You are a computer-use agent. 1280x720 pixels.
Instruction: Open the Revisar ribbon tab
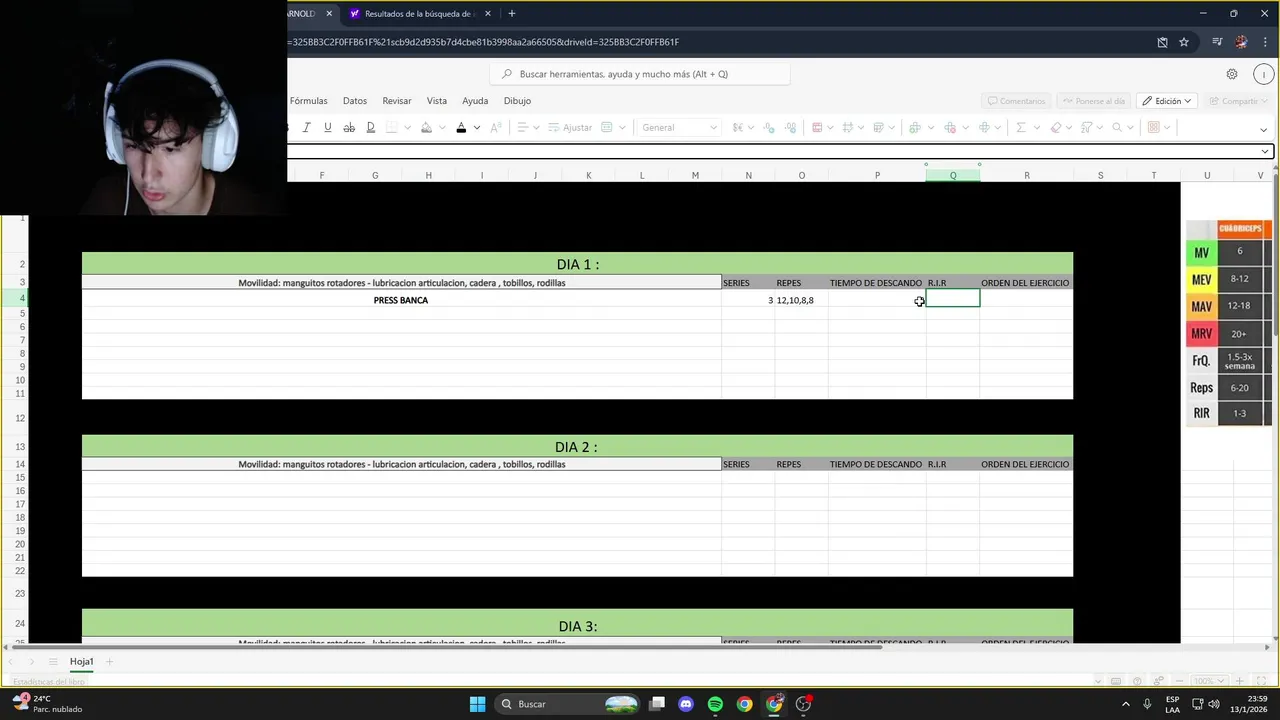tap(397, 101)
